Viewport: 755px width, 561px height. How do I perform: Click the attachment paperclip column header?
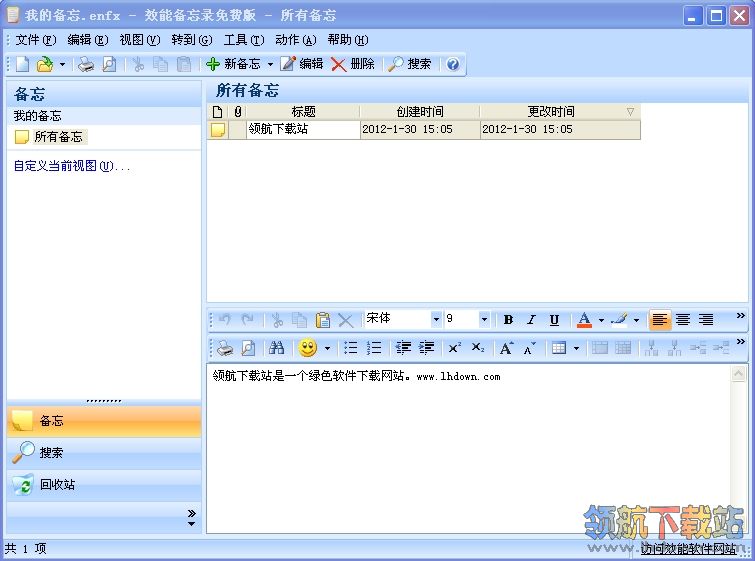tap(237, 112)
